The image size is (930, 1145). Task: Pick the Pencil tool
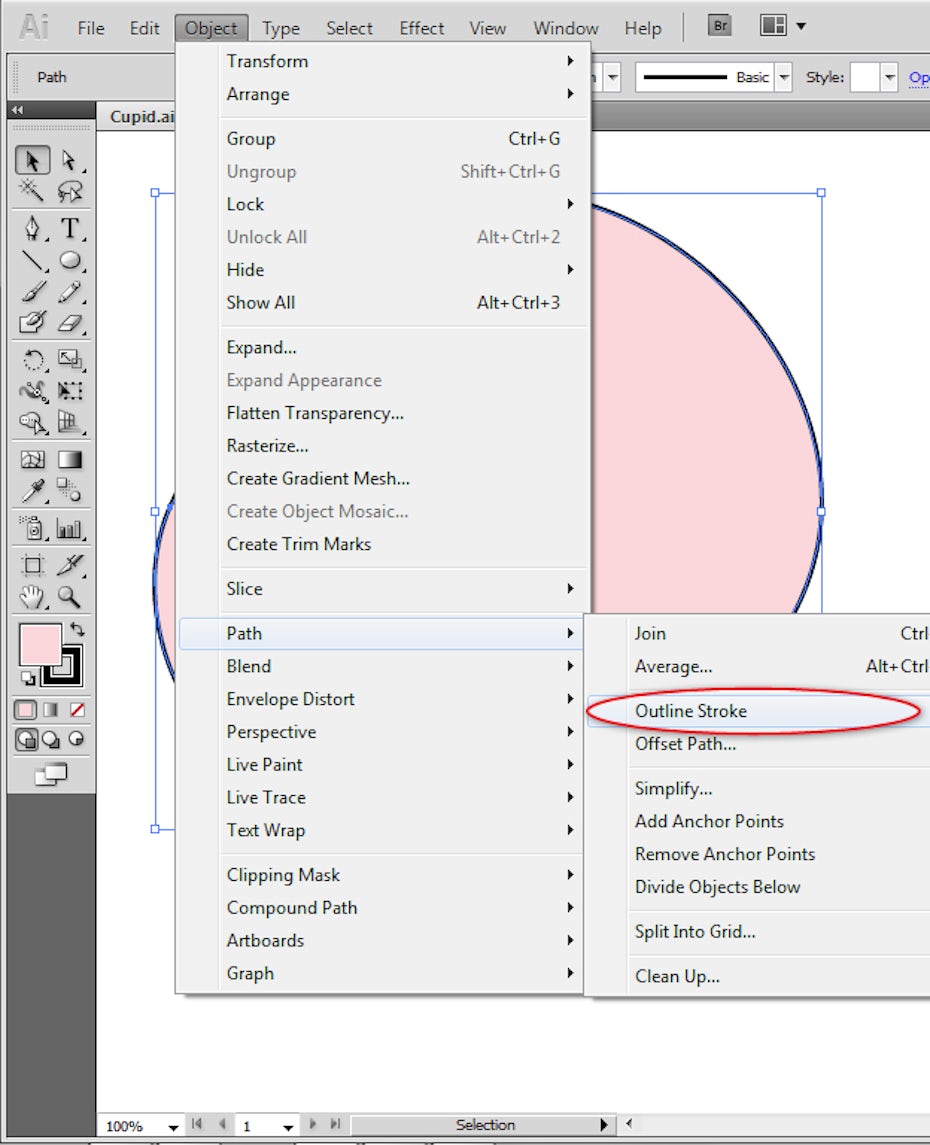click(69, 292)
